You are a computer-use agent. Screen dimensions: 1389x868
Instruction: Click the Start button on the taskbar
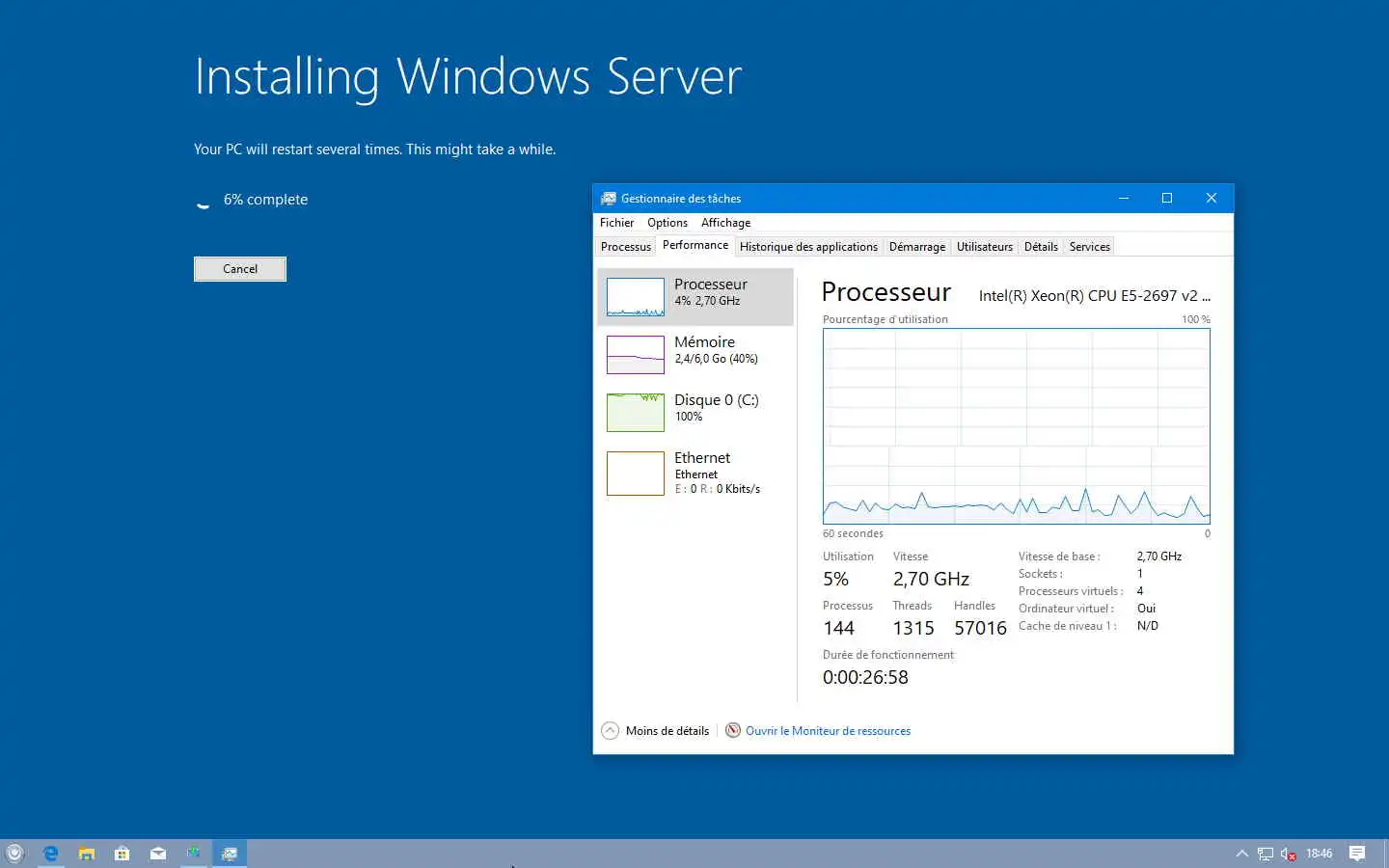pyautogui.click(x=14, y=854)
